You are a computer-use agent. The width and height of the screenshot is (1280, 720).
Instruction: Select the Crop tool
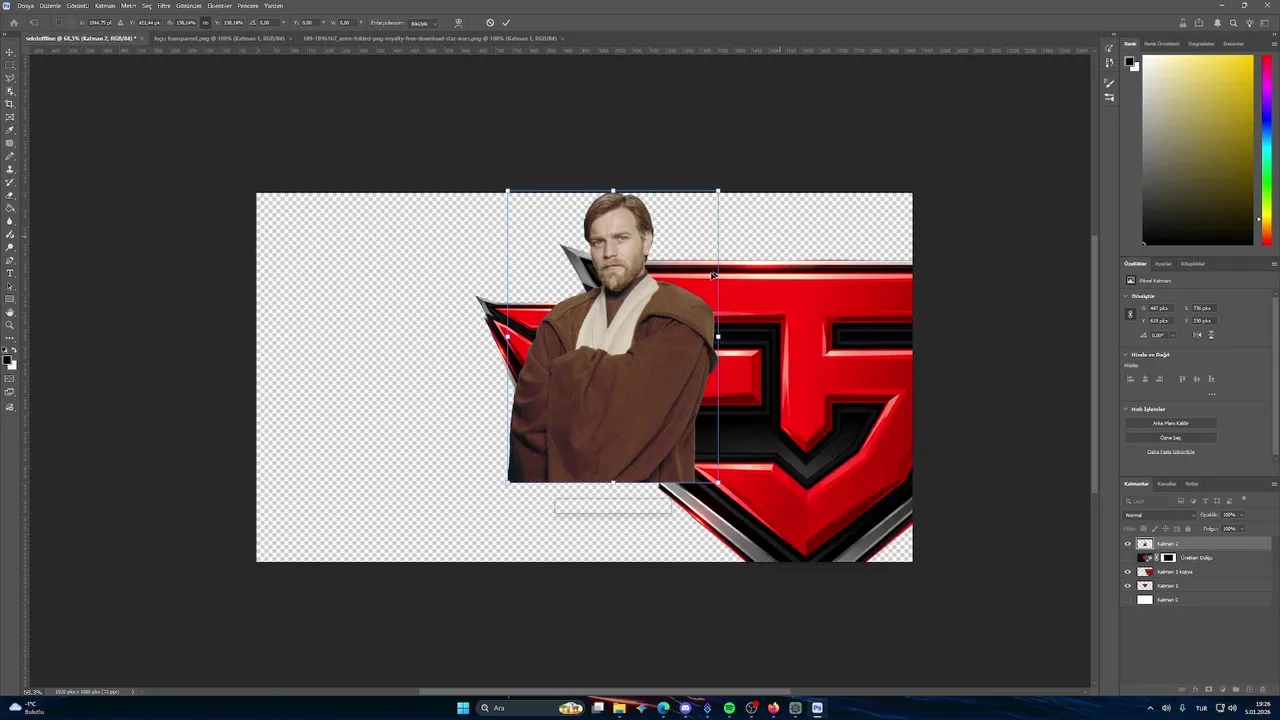[10, 104]
